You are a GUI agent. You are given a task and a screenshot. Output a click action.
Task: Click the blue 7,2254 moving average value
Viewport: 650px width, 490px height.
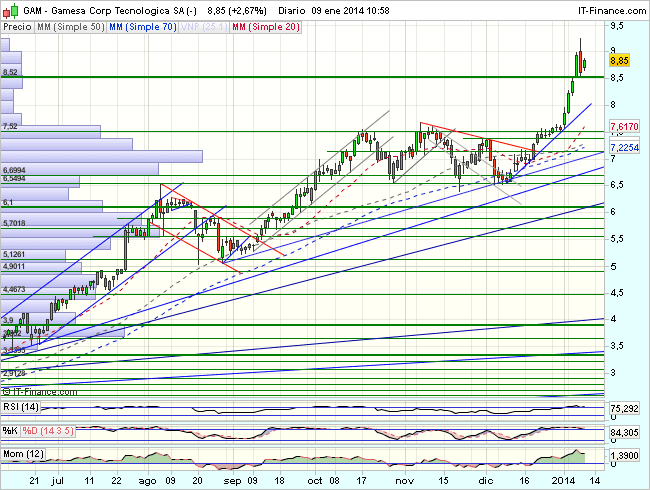tap(624, 147)
